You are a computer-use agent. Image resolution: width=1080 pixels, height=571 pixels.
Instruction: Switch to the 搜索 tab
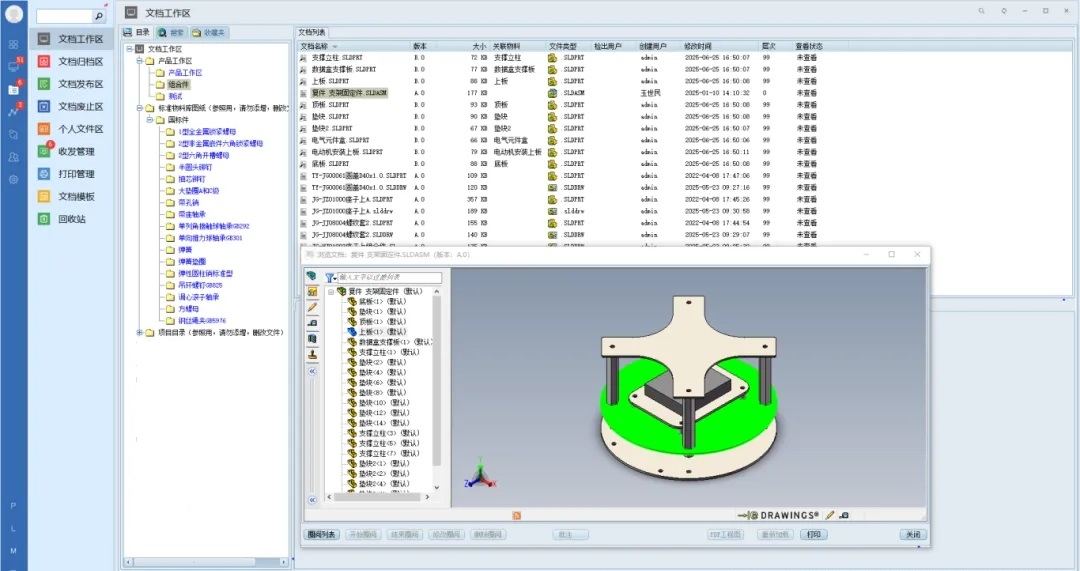171,32
